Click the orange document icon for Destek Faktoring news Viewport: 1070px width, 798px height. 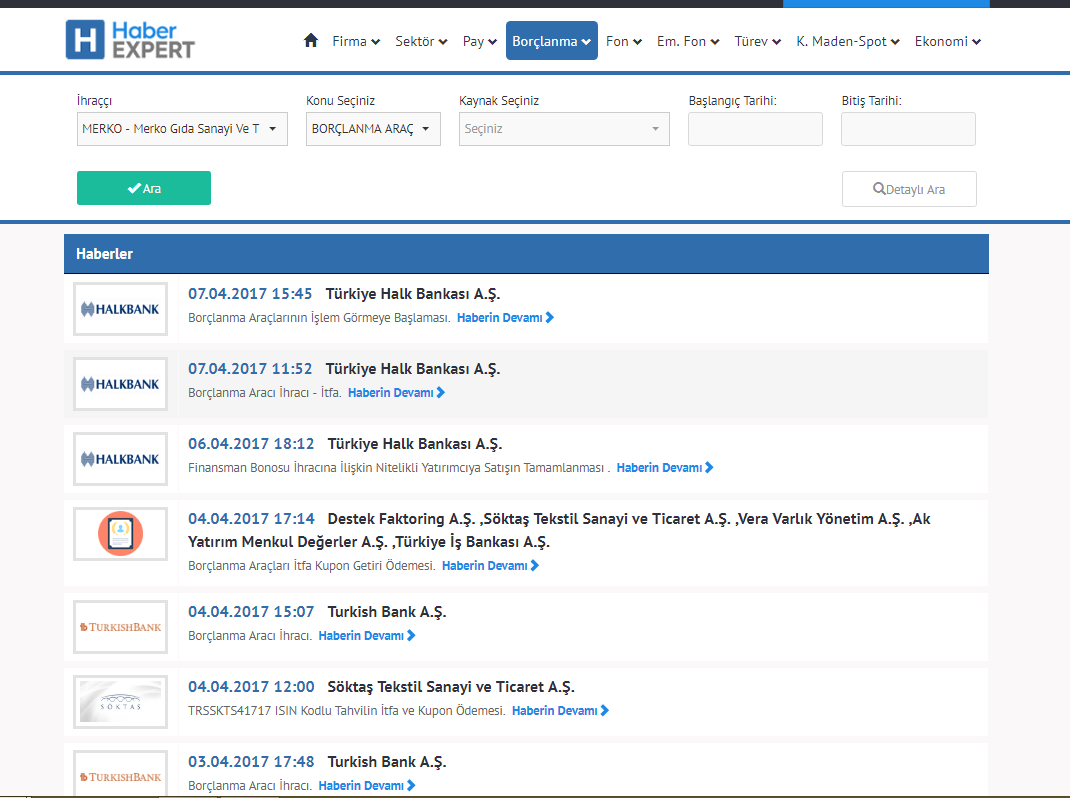point(121,534)
